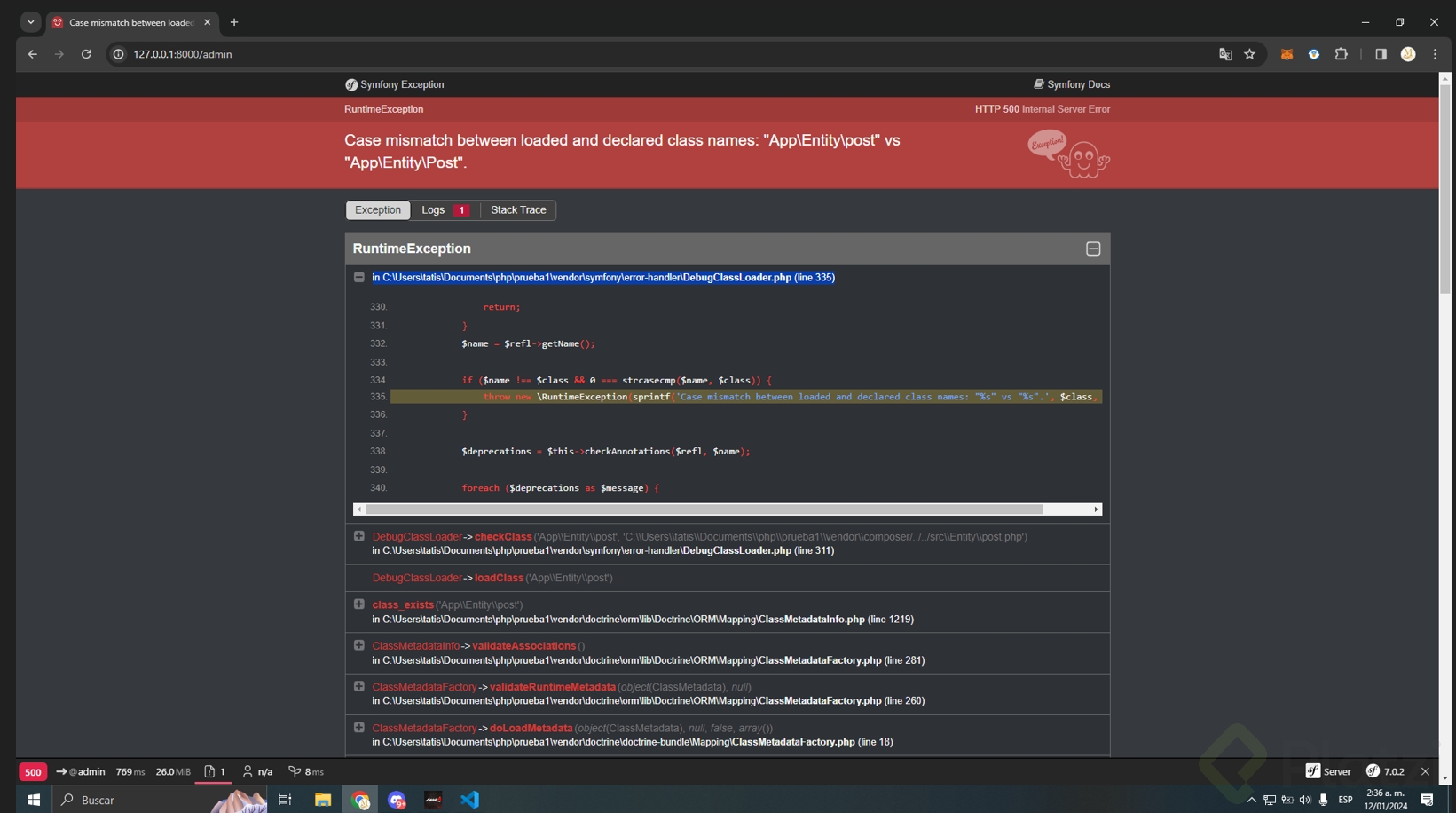
Task: Expand the doLoadMetadata trace entry
Action: (359, 728)
